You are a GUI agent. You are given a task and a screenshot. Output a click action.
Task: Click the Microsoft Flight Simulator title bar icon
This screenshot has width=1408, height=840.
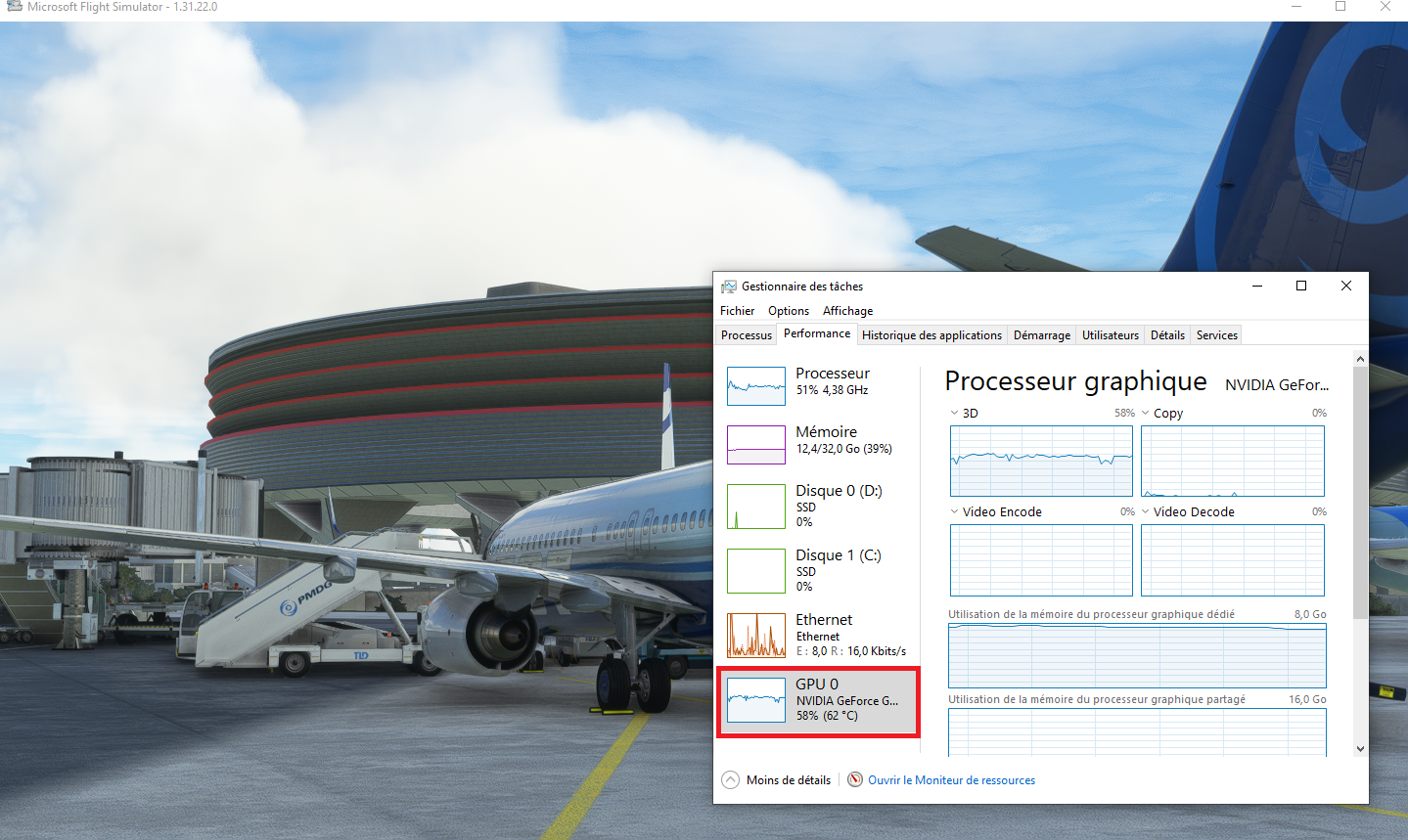pyautogui.click(x=14, y=6)
